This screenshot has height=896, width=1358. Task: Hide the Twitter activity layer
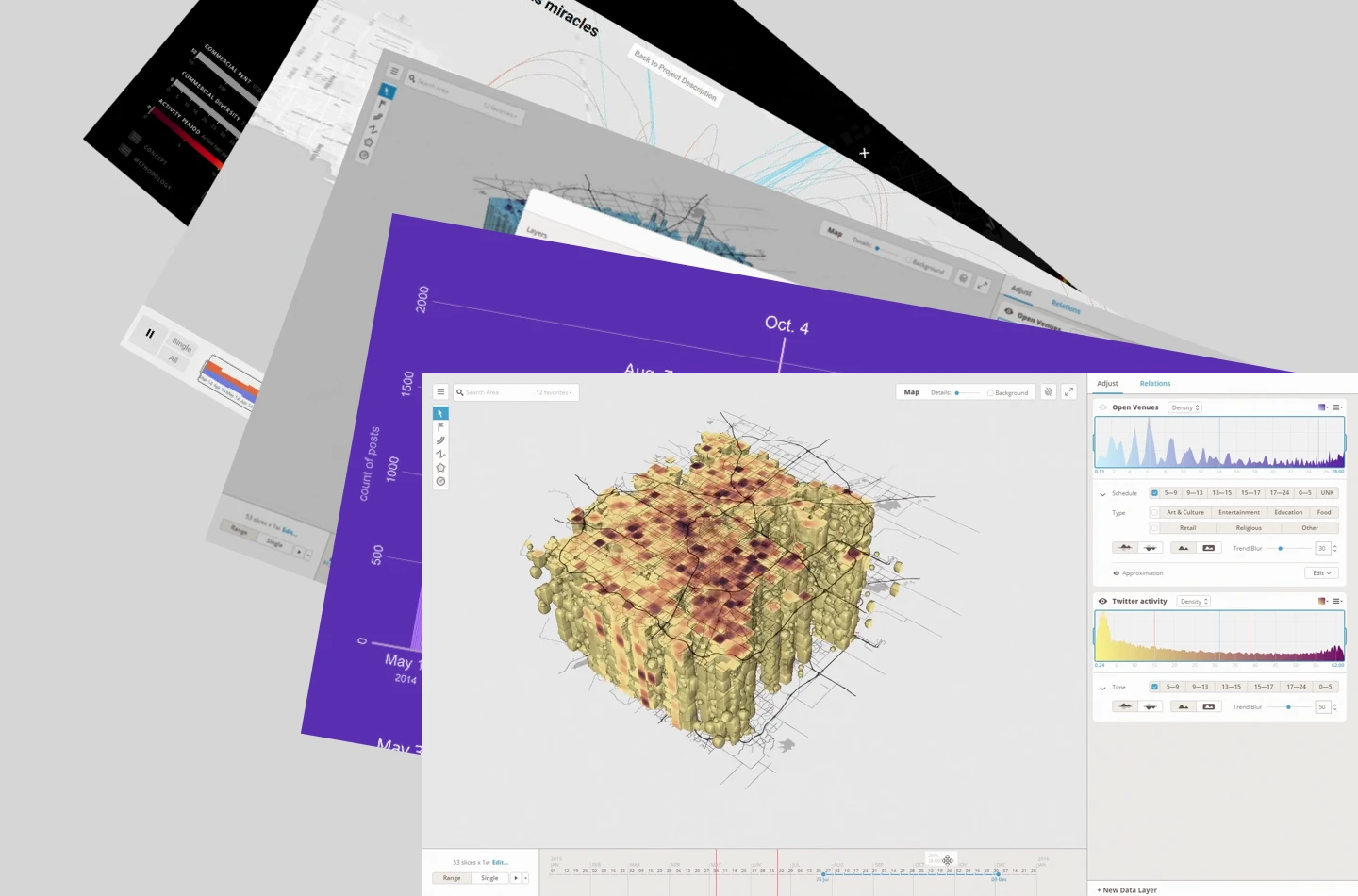coord(1102,601)
